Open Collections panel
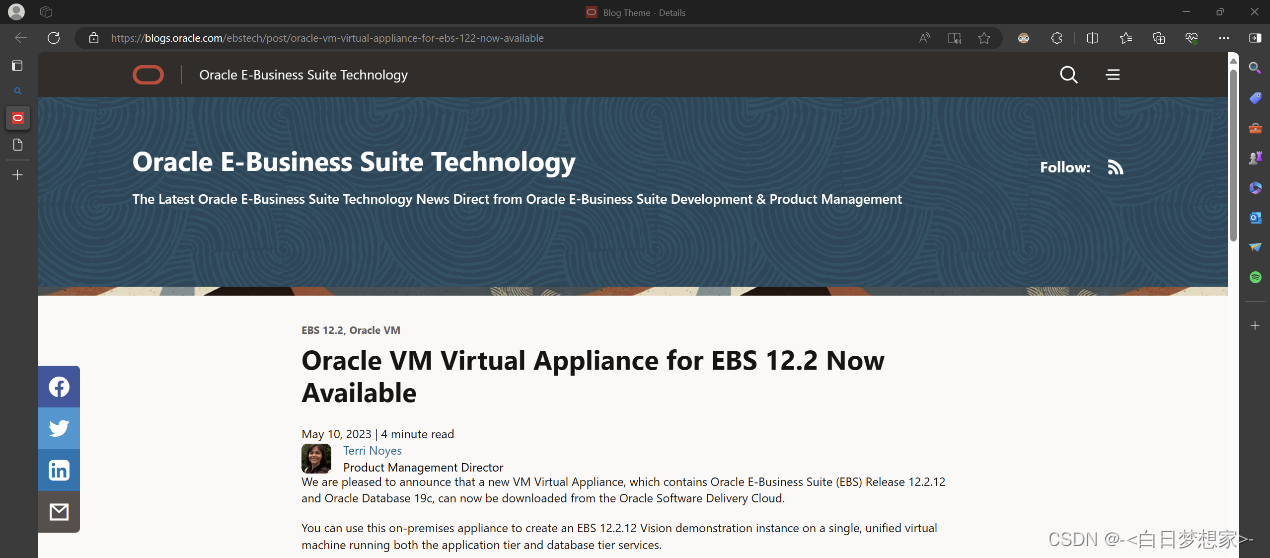This screenshot has width=1270, height=558. pyautogui.click(x=1159, y=38)
